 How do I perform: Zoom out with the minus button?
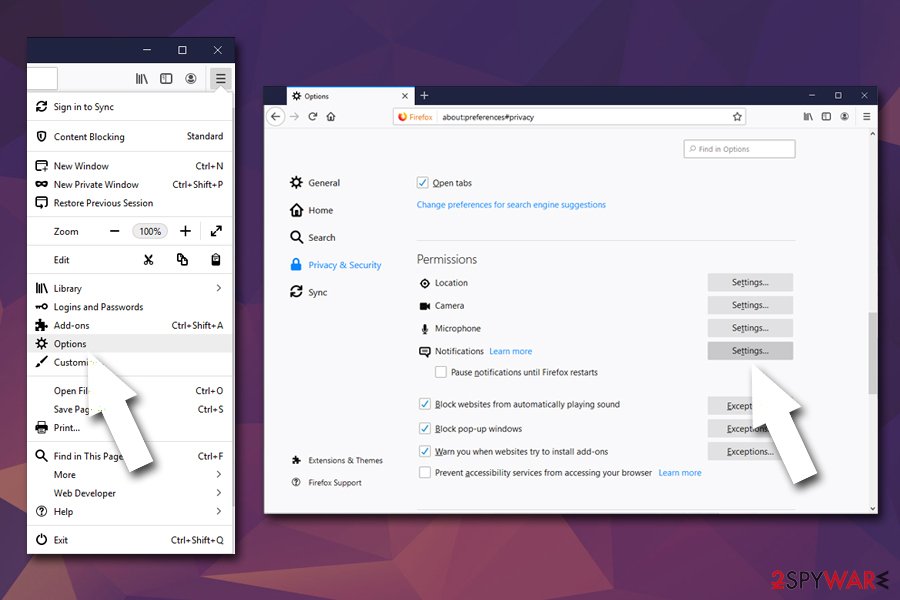click(115, 231)
